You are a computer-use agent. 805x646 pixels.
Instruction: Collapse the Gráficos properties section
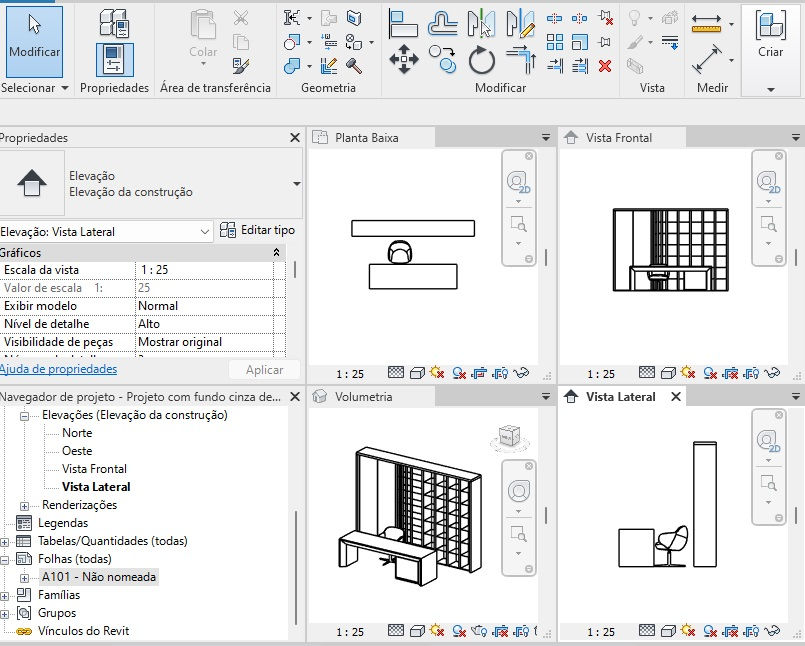[276, 253]
